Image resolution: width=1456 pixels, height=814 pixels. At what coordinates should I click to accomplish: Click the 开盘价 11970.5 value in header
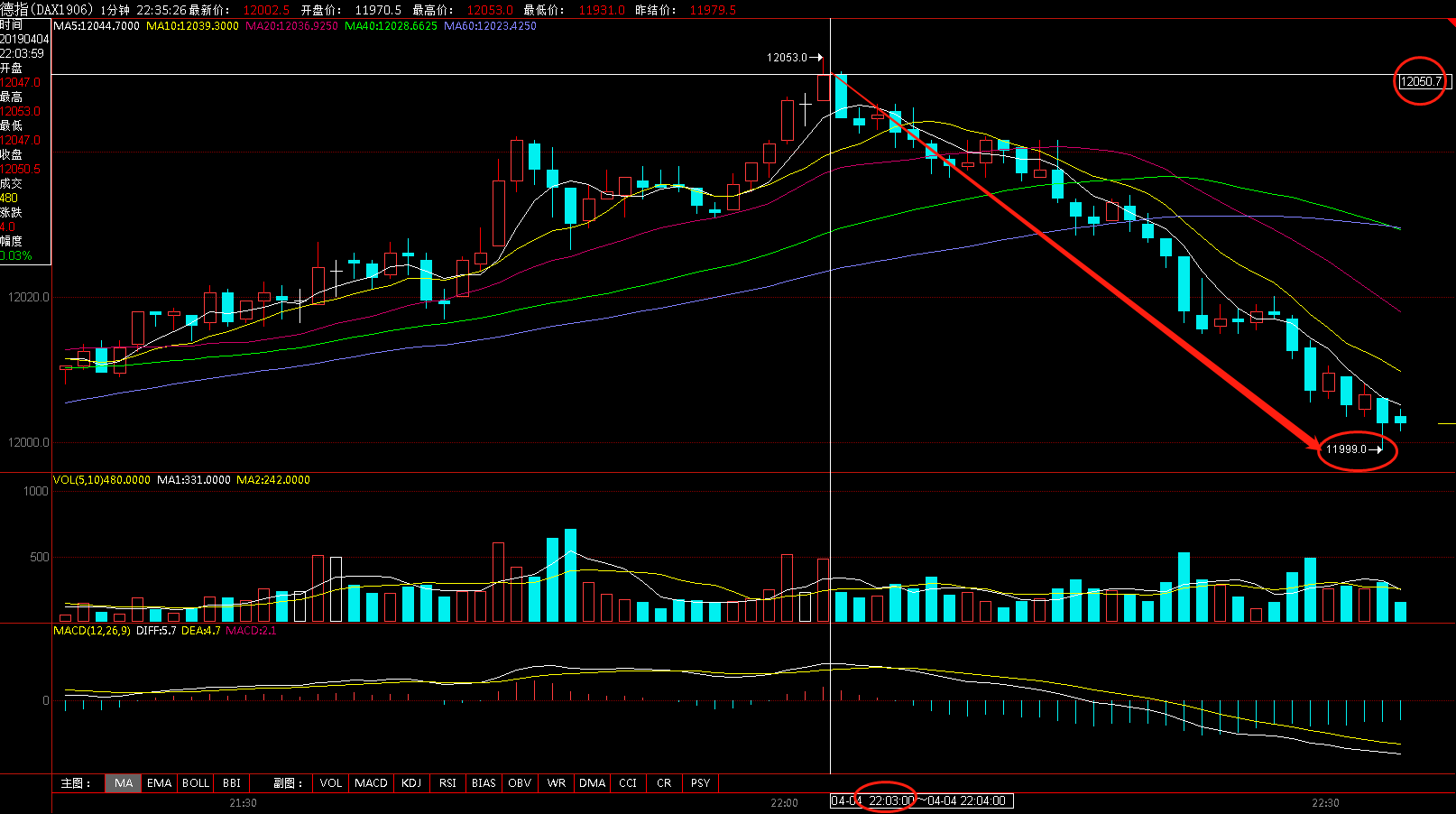click(x=378, y=10)
